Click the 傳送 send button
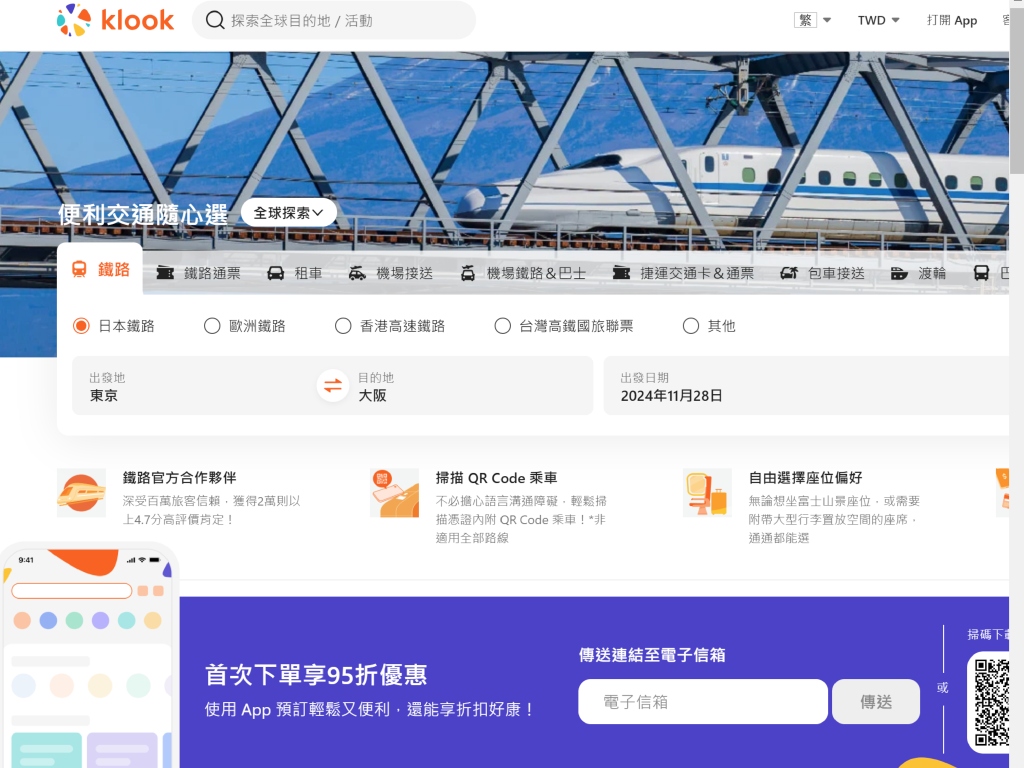Viewport: 1024px width, 768px height. point(876,701)
